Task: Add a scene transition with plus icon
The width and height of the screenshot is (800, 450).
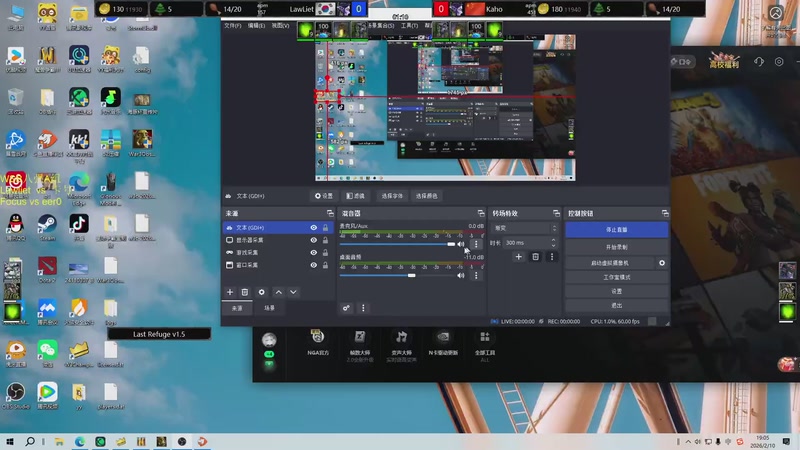Action: [518, 257]
